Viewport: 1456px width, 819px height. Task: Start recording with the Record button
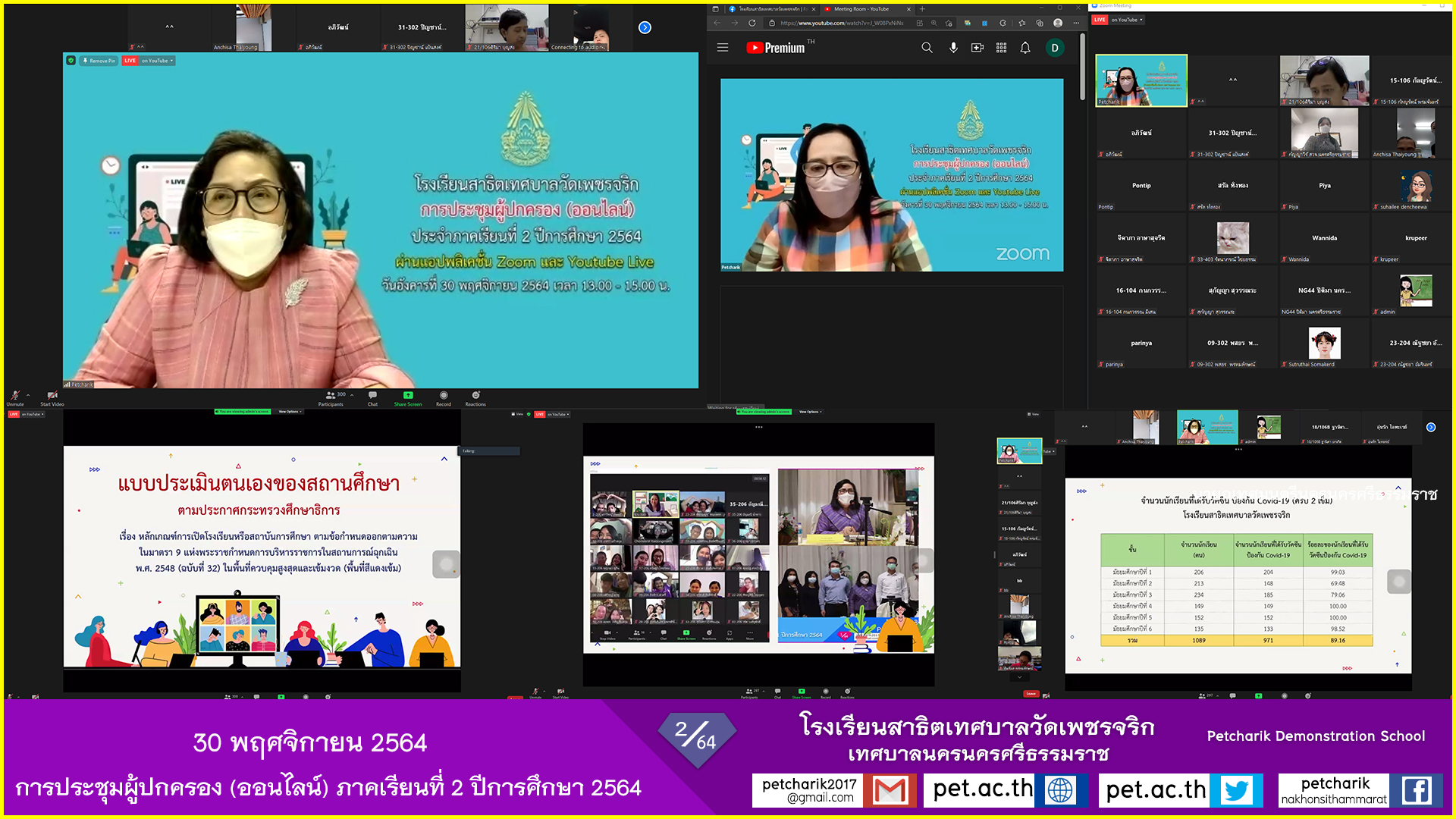(444, 398)
